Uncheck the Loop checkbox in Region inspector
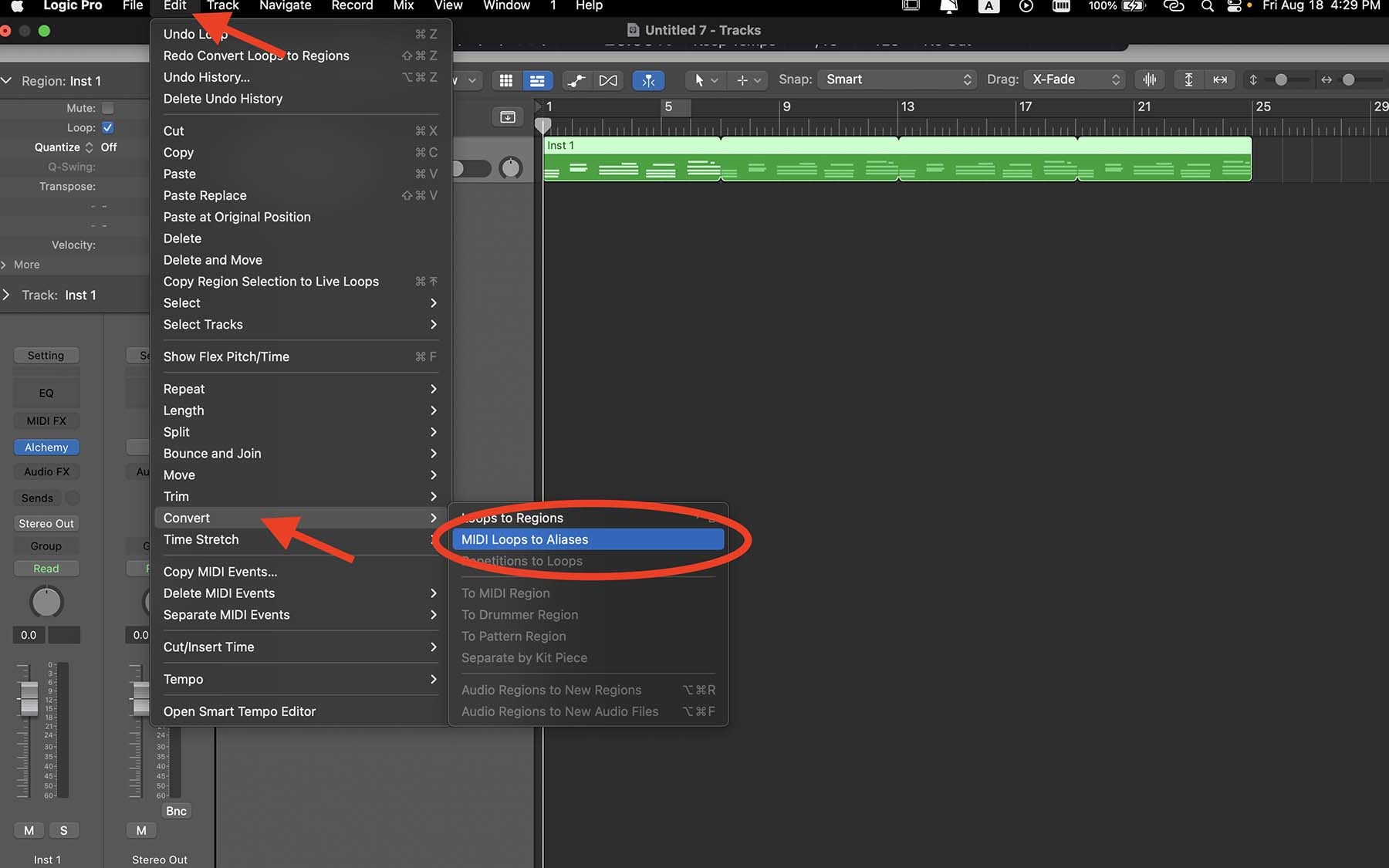The image size is (1389, 868). pos(108,127)
